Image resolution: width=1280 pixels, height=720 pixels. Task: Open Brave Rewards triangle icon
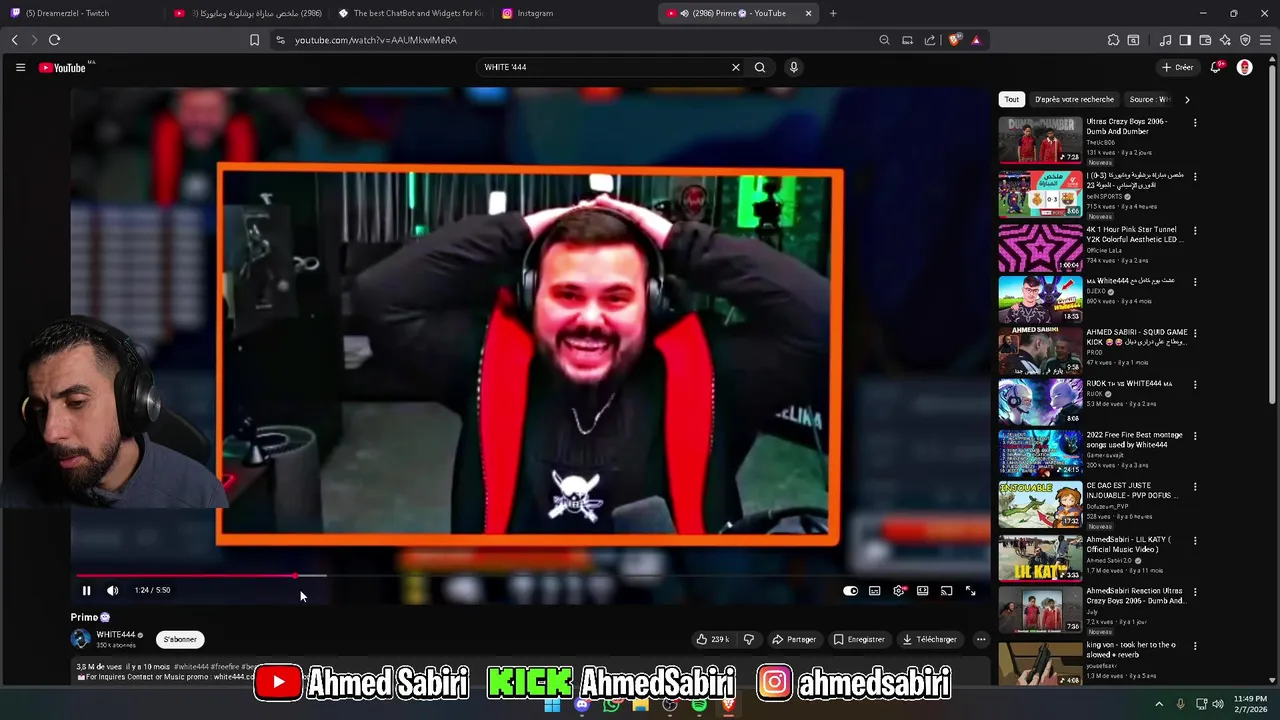point(976,40)
